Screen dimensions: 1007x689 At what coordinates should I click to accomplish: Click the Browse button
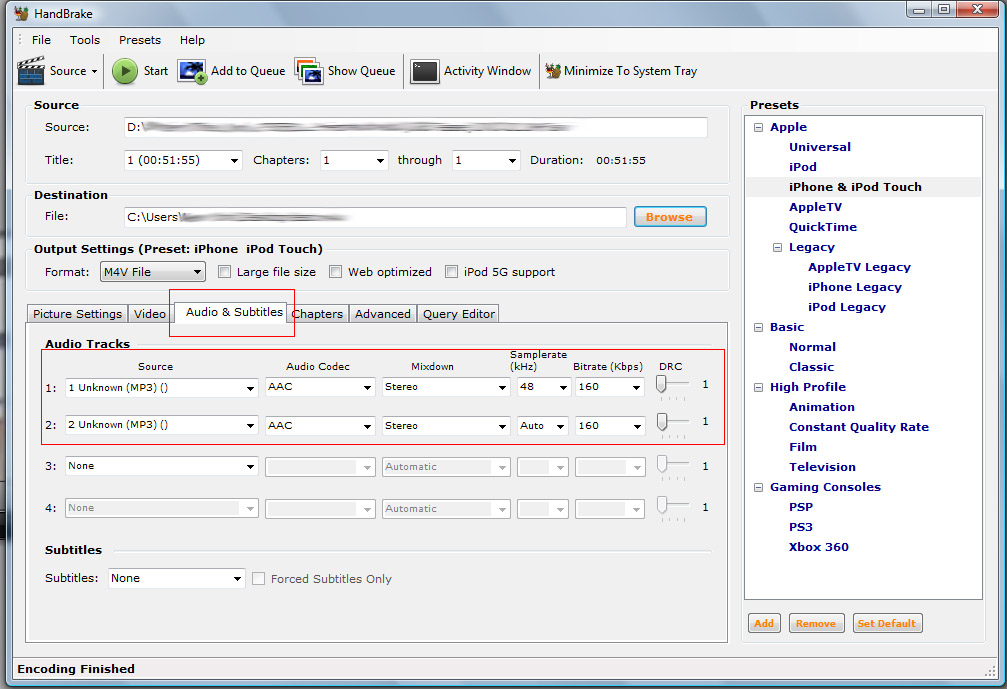point(670,217)
